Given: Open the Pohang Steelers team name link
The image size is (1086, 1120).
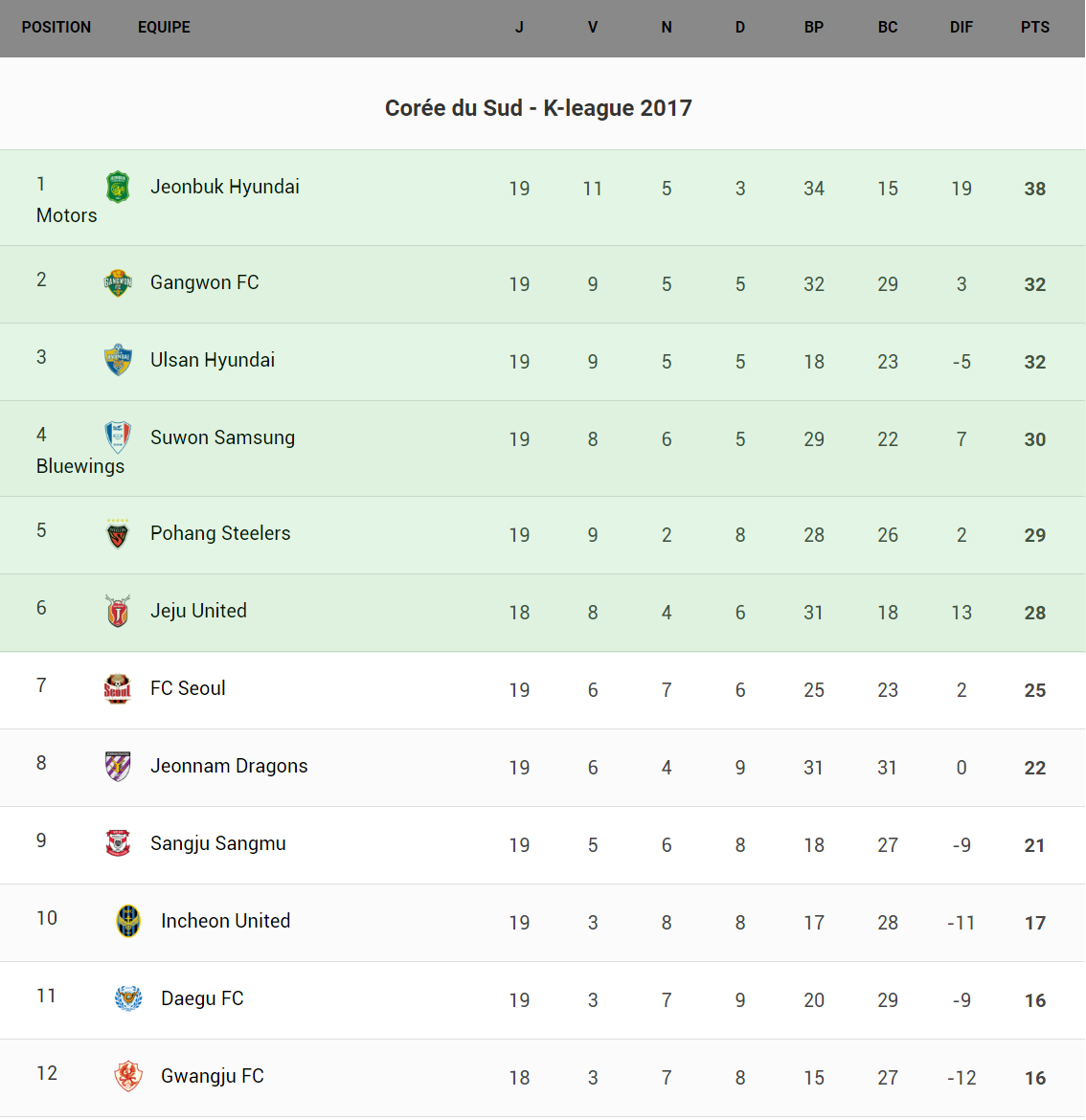Looking at the screenshot, I should (220, 533).
